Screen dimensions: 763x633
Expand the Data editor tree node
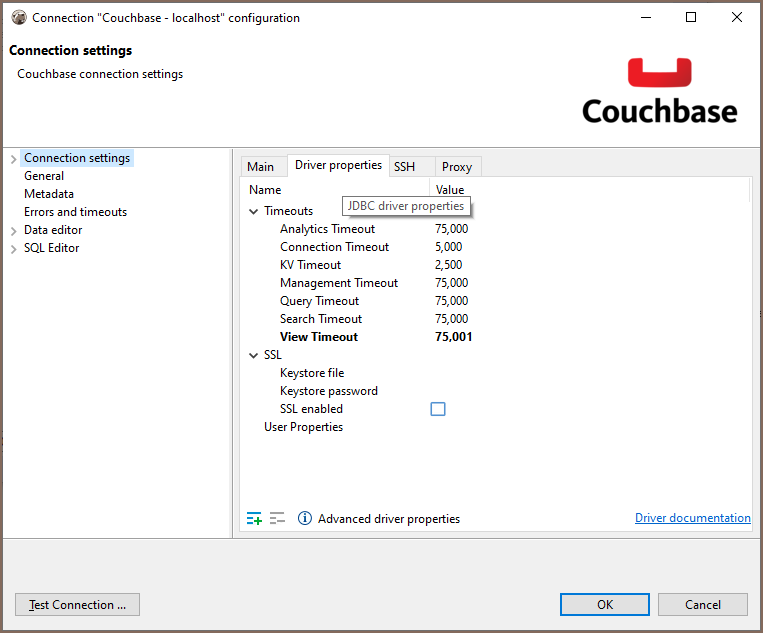pos(13,231)
